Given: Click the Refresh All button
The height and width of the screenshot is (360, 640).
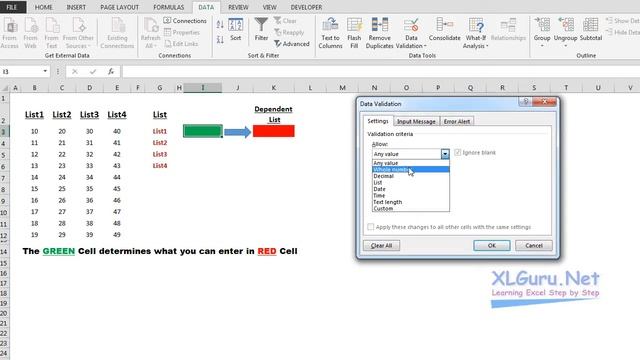Looking at the screenshot, I should tap(151, 33).
